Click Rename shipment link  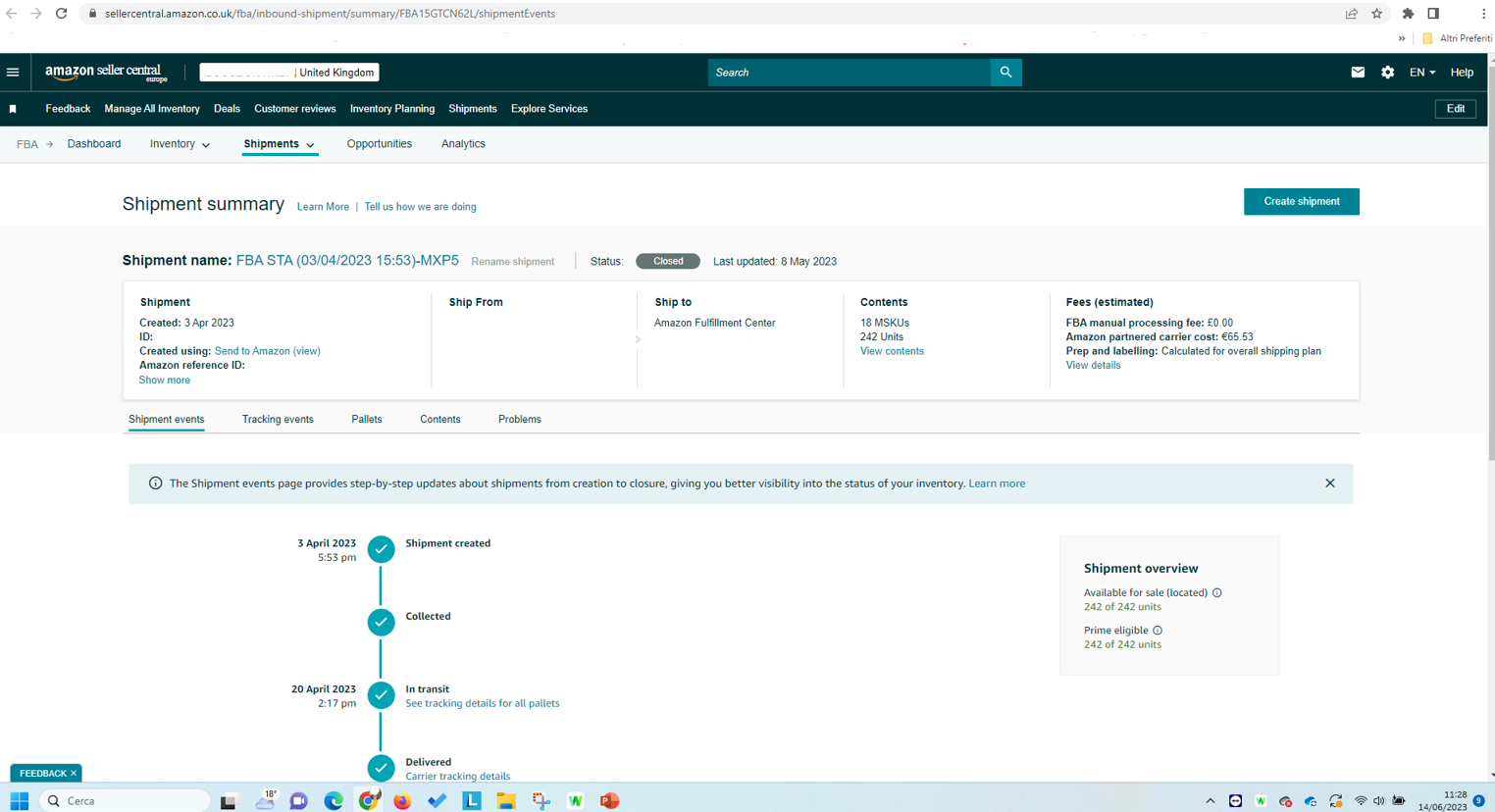(513, 262)
